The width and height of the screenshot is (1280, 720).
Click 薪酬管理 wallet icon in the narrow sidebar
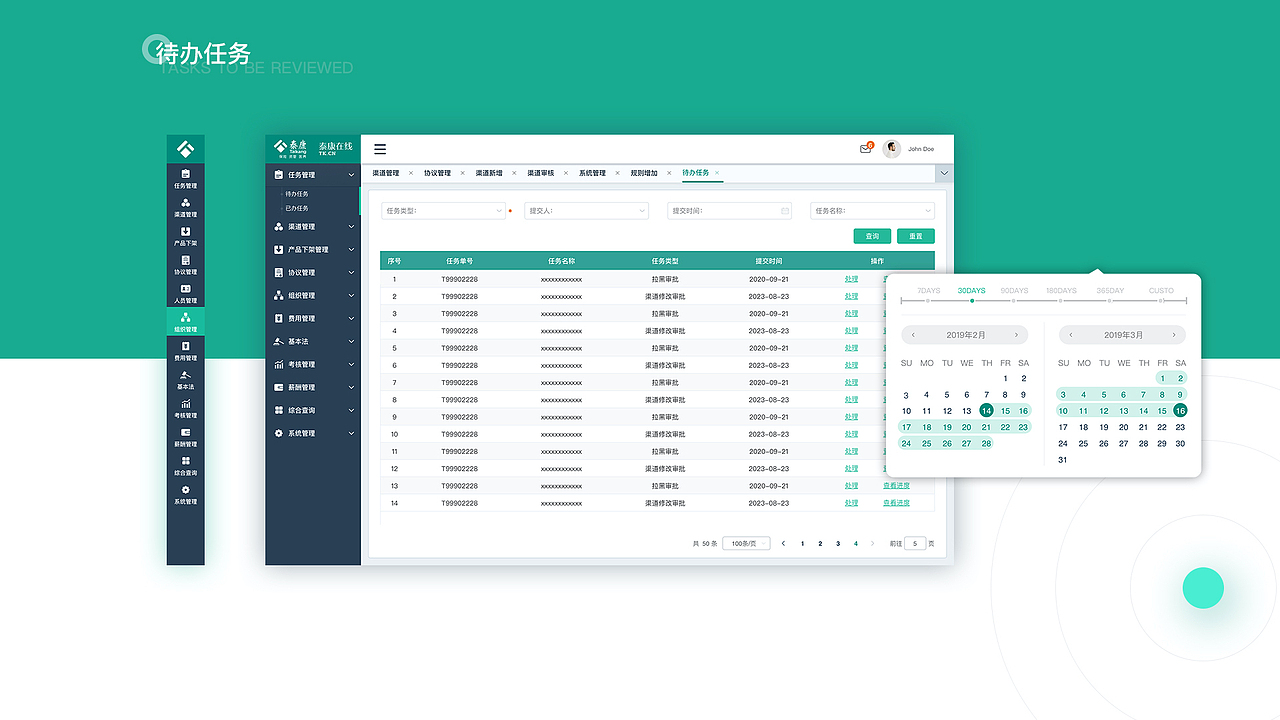[185, 437]
